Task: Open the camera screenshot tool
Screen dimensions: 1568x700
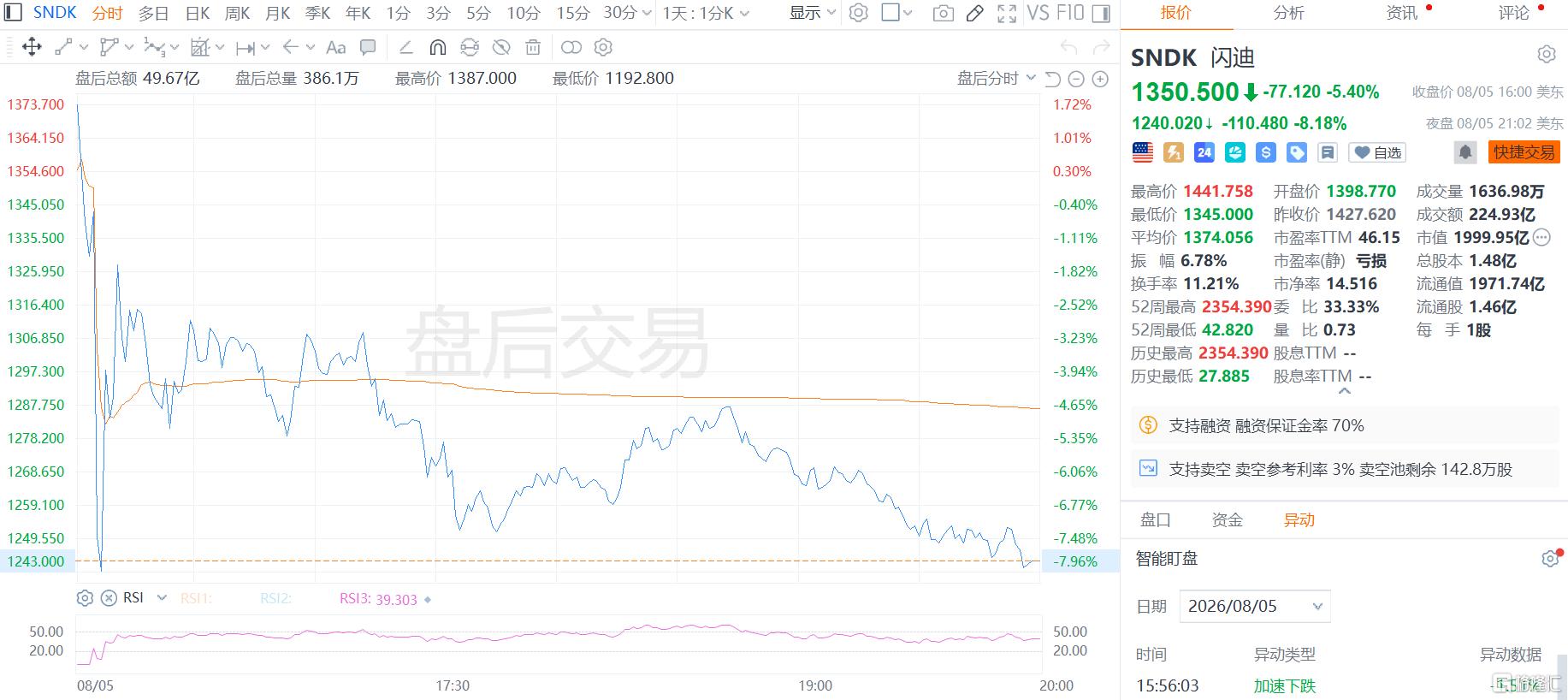Action: (x=943, y=13)
